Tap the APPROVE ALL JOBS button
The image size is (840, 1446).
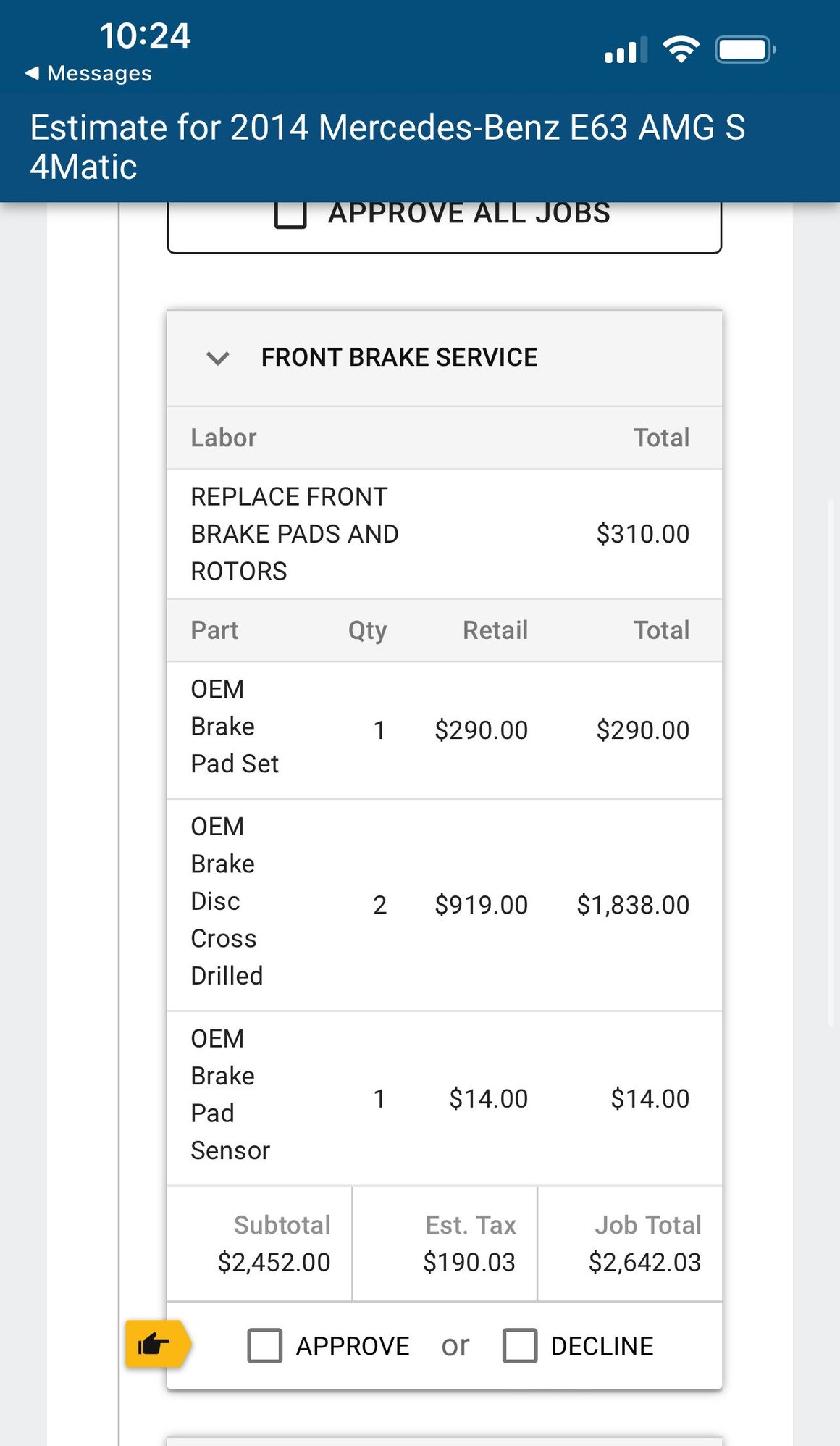click(x=444, y=226)
